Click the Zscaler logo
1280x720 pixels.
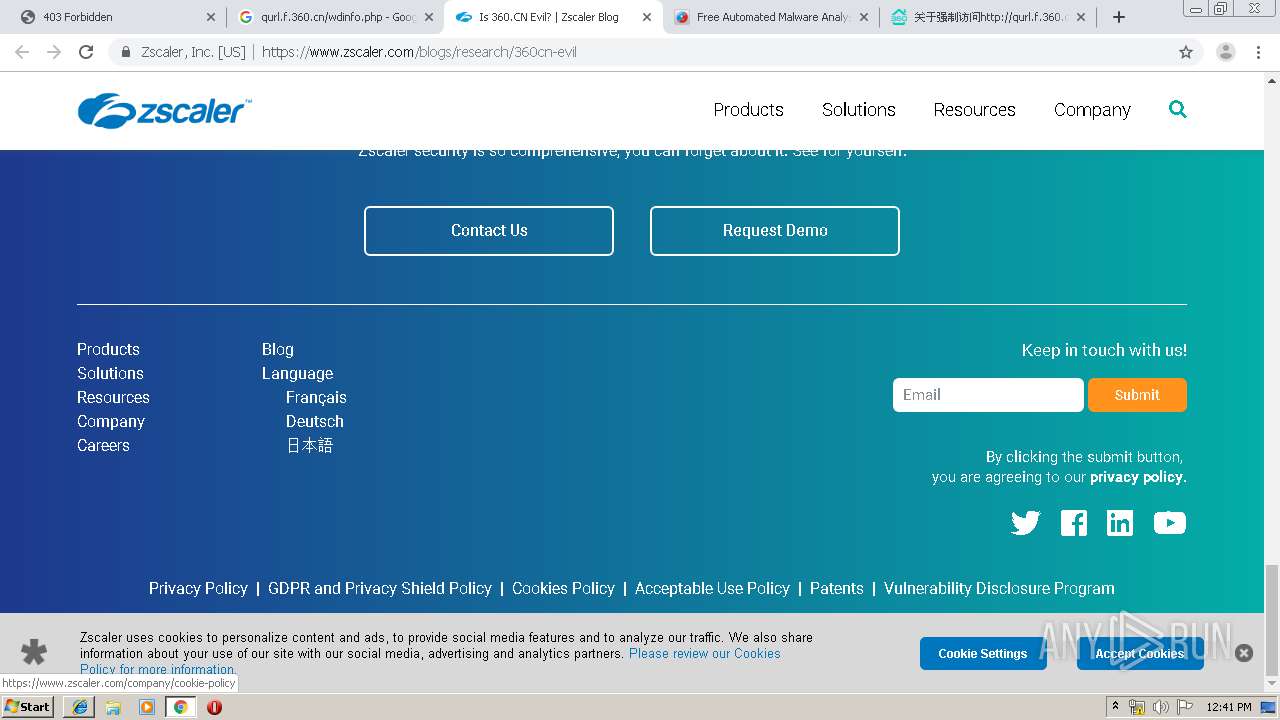click(165, 110)
